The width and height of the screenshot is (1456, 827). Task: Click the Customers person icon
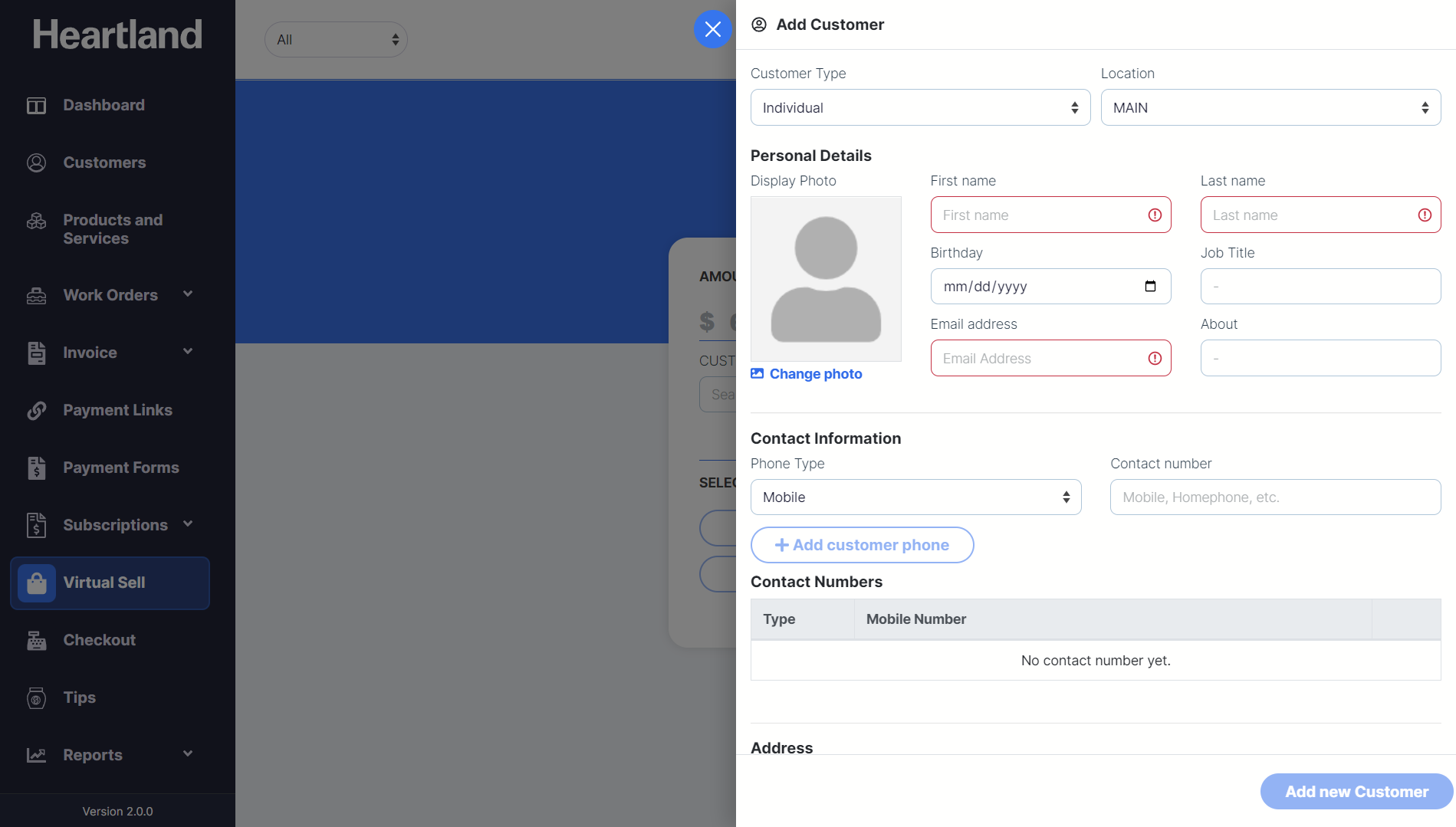[x=36, y=163]
